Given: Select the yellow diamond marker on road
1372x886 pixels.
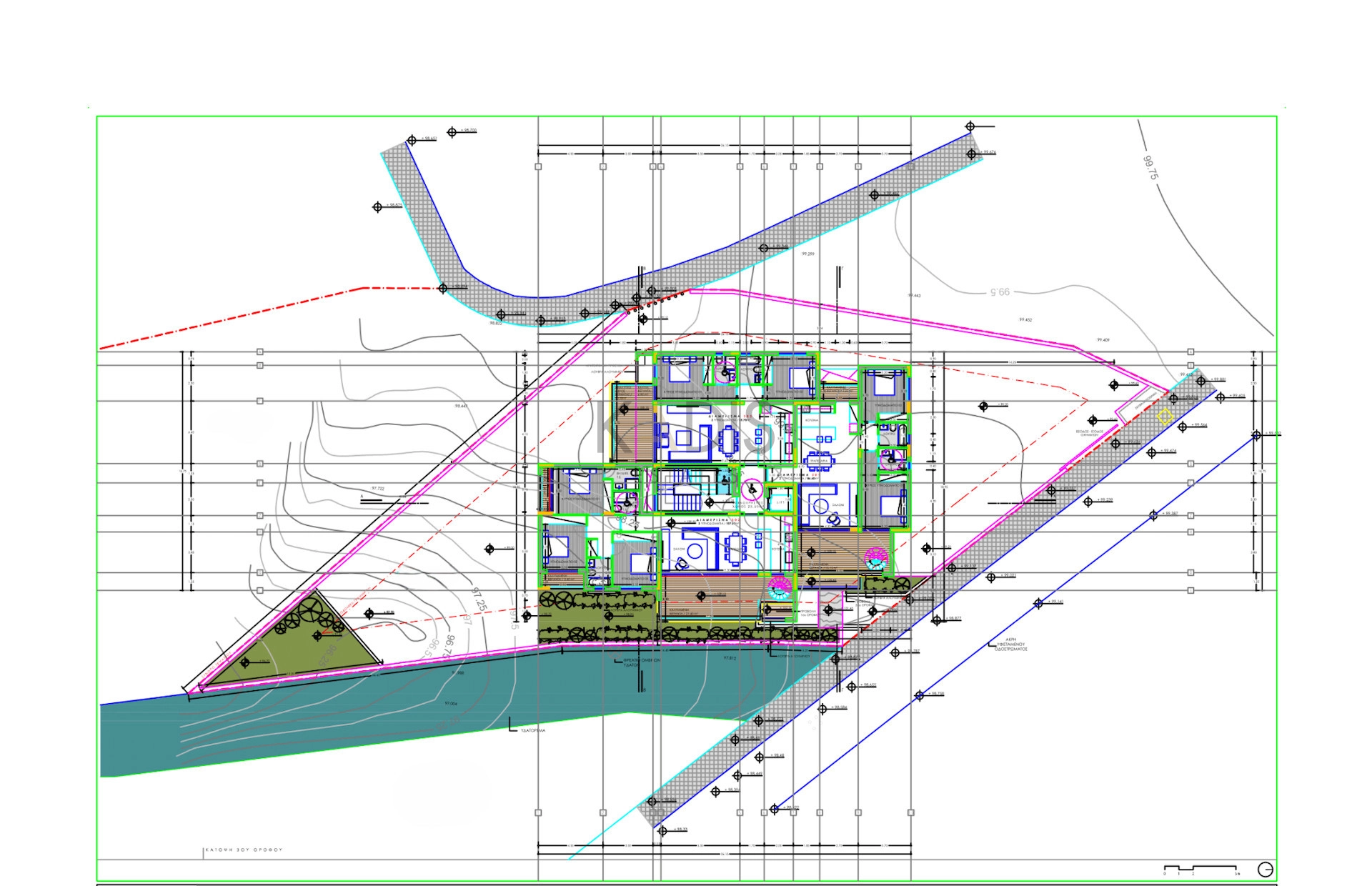Looking at the screenshot, I should (x=1165, y=417).
